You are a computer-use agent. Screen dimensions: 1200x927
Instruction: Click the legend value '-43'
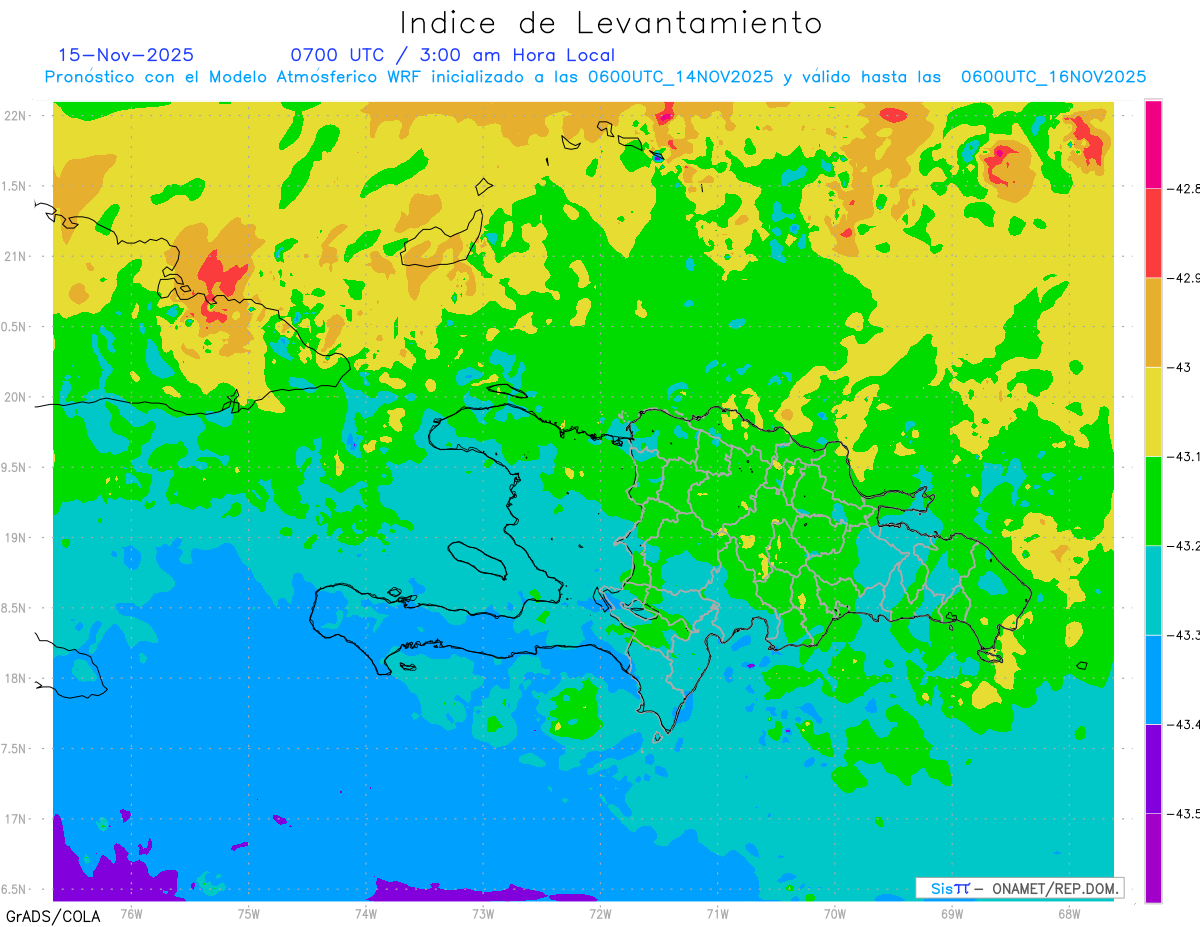[x=1179, y=367]
